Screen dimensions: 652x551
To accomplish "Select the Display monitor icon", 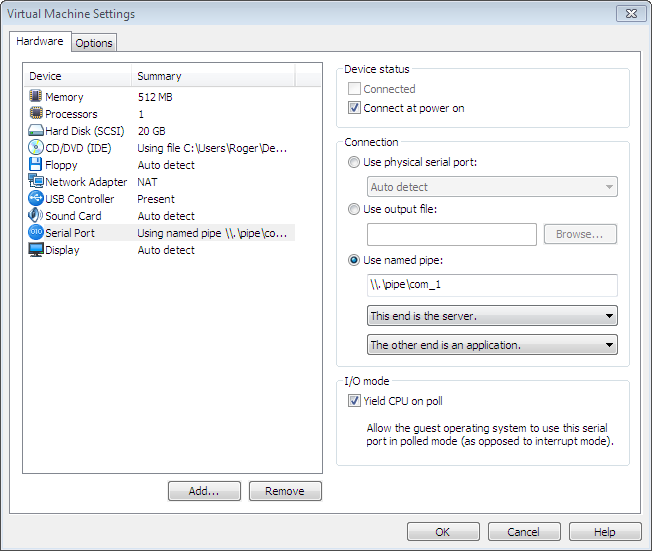I will 36,250.
